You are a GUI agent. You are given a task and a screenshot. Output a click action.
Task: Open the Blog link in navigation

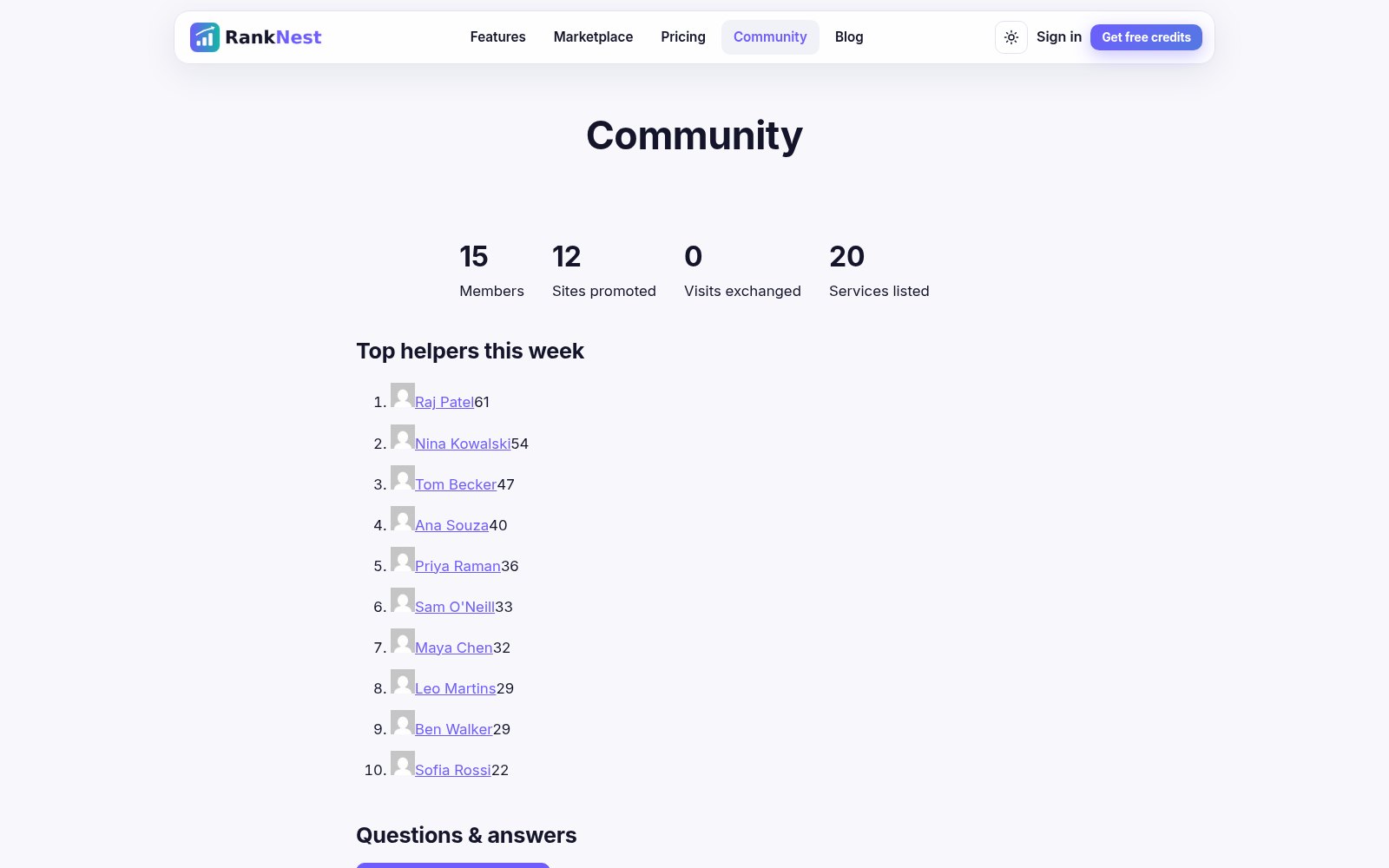pyautogui.click(x=849, y=37)
